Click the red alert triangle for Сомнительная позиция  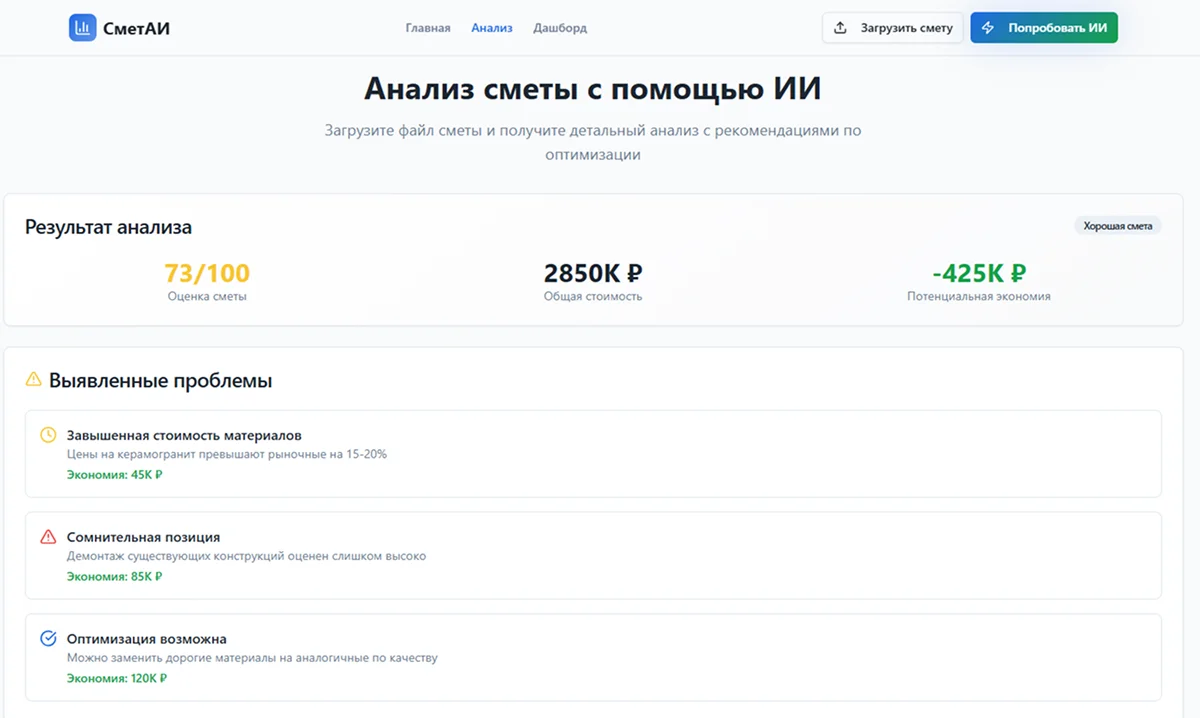click(x=48, y=537)
